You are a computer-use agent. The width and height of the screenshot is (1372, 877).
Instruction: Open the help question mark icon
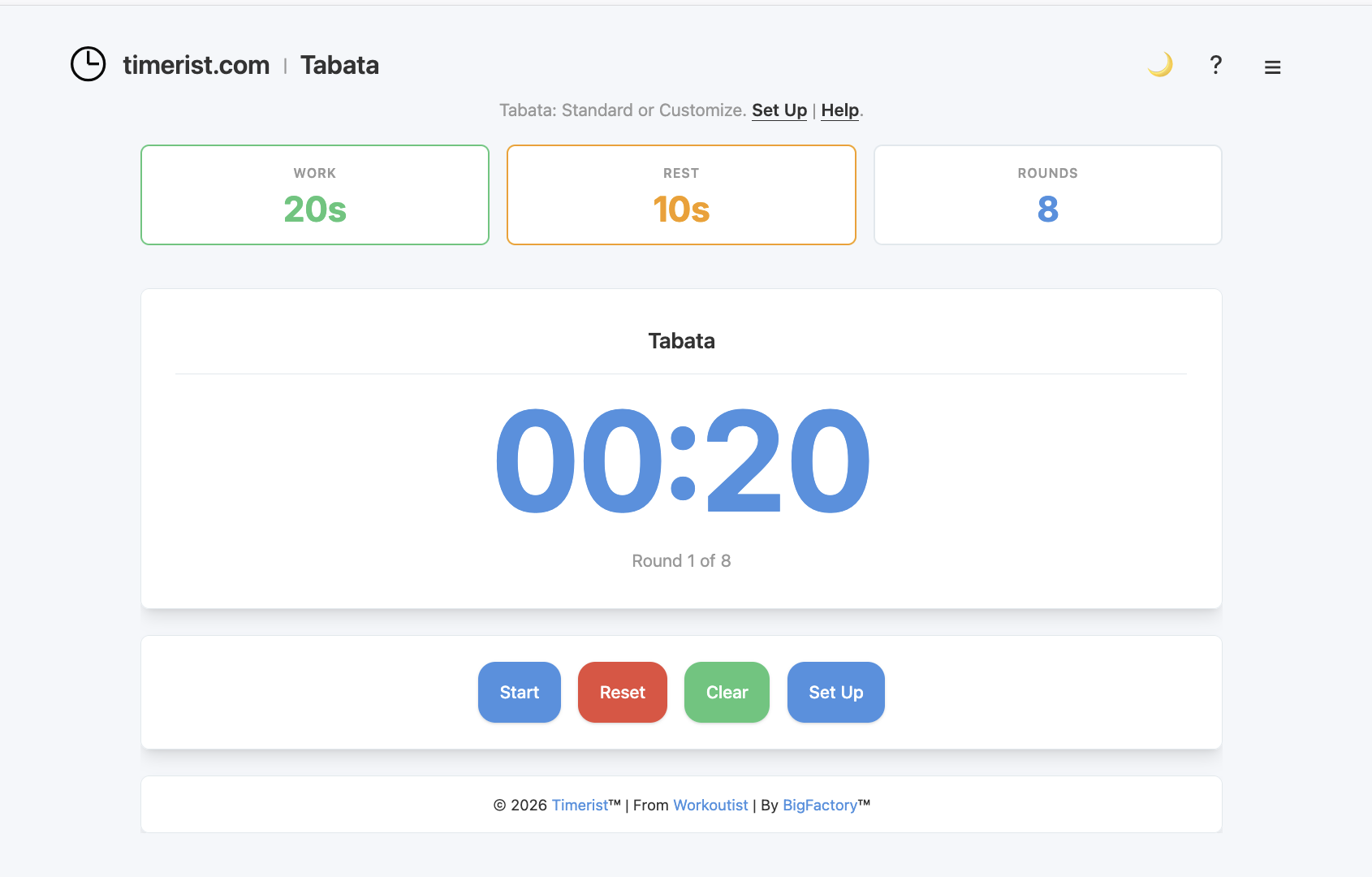1215,65
